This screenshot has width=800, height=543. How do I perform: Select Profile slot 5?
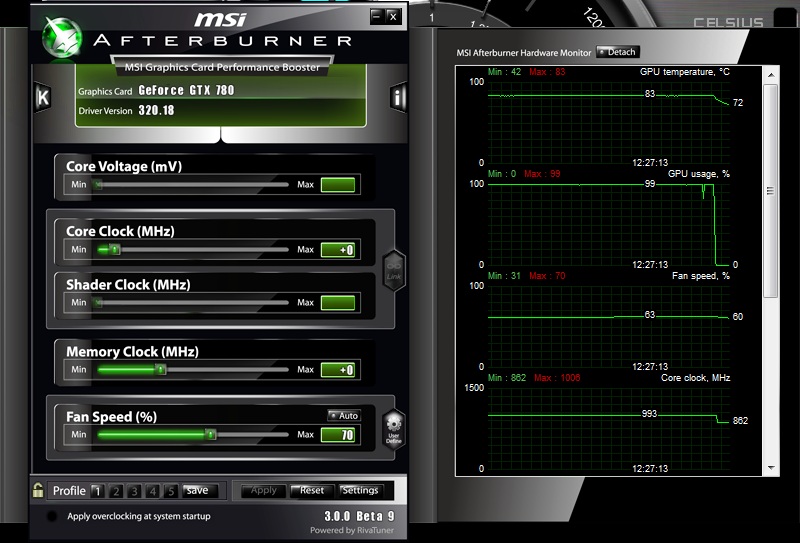[171, 491]
